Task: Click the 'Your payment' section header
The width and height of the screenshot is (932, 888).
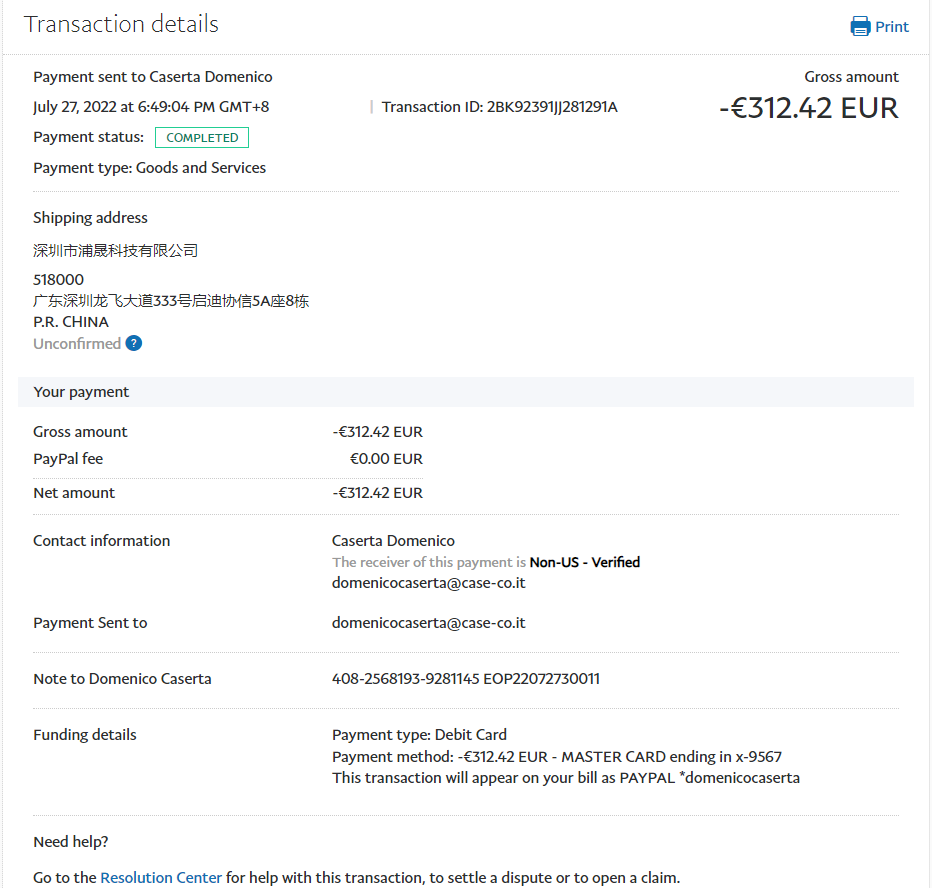Action: click(x=466, y=392)
